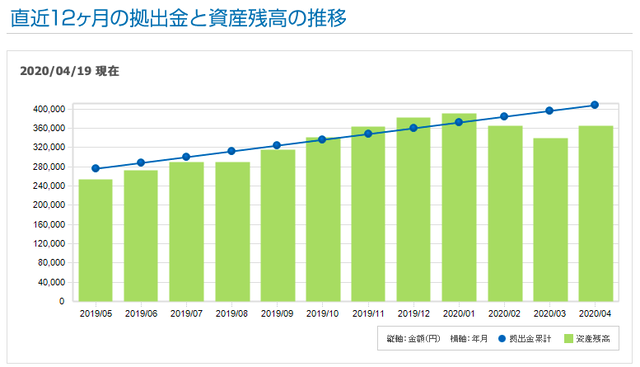Select the green 2019/11 asset balance bar
The height and width of the screenshot is (367, 640).
coord(368,214)
